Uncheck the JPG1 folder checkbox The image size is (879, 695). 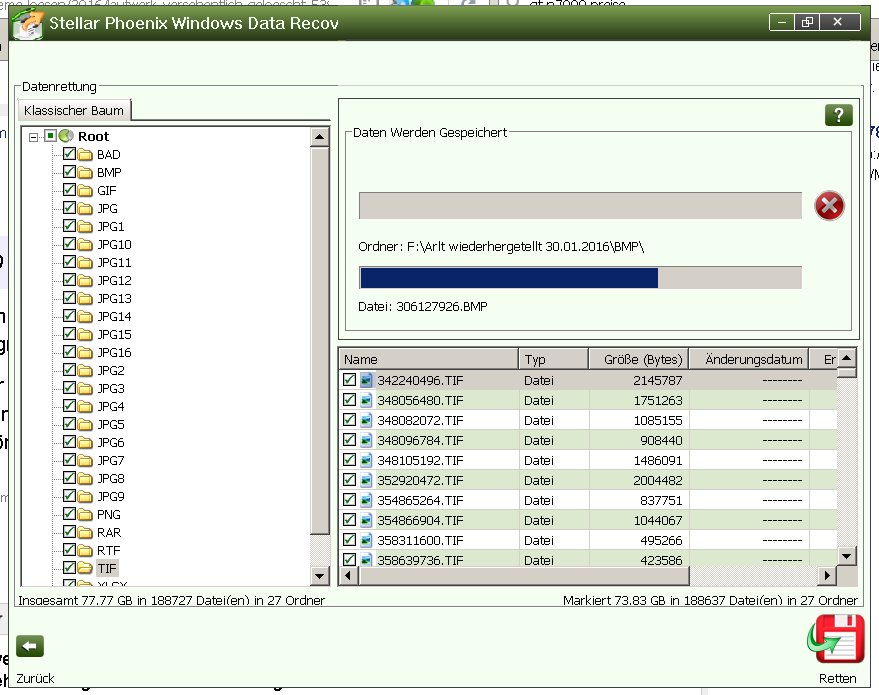click(x=70, y=225)
